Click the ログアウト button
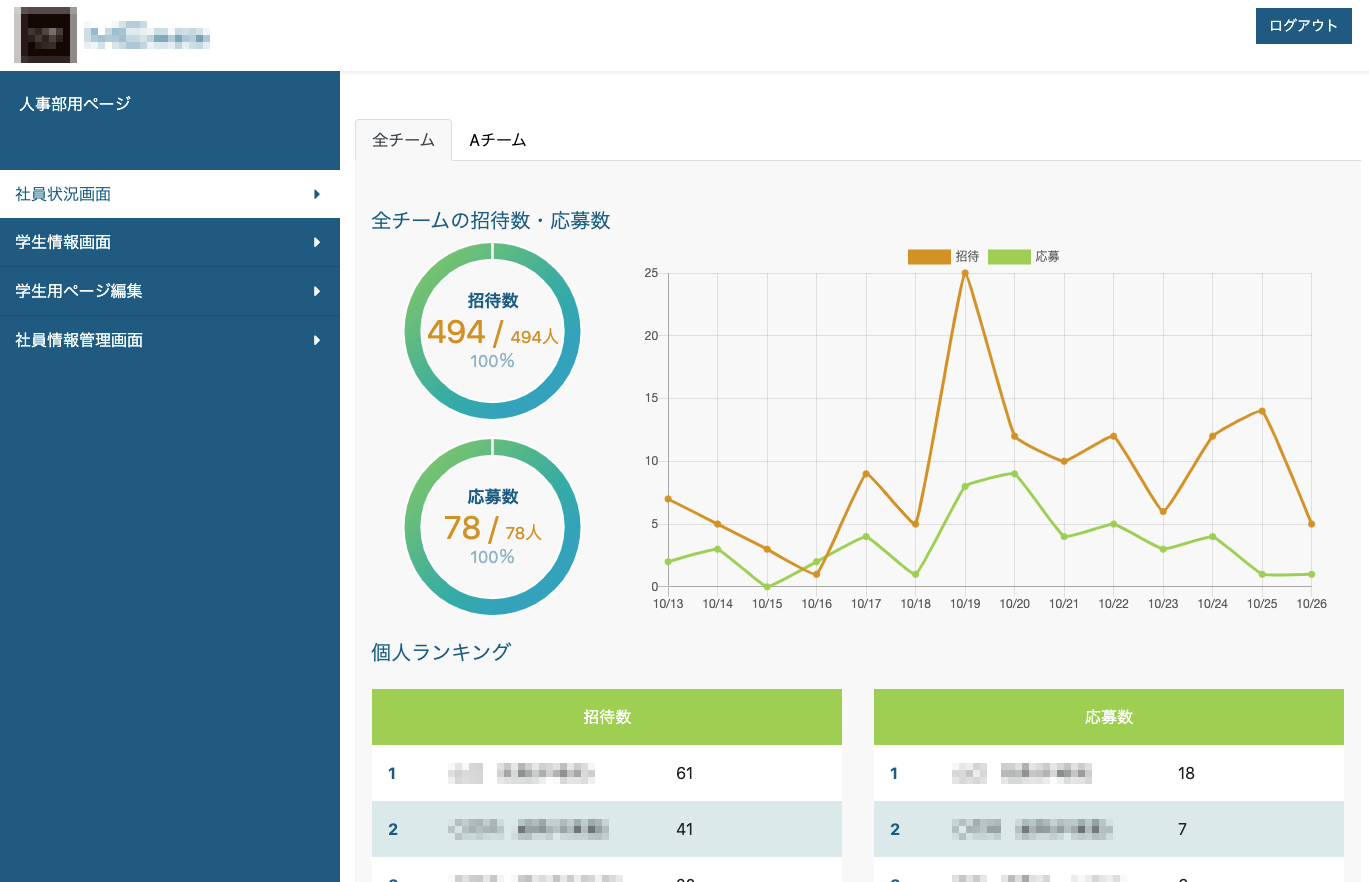Viewport: 1369px width, 882px height. [x=1302, y=26]
